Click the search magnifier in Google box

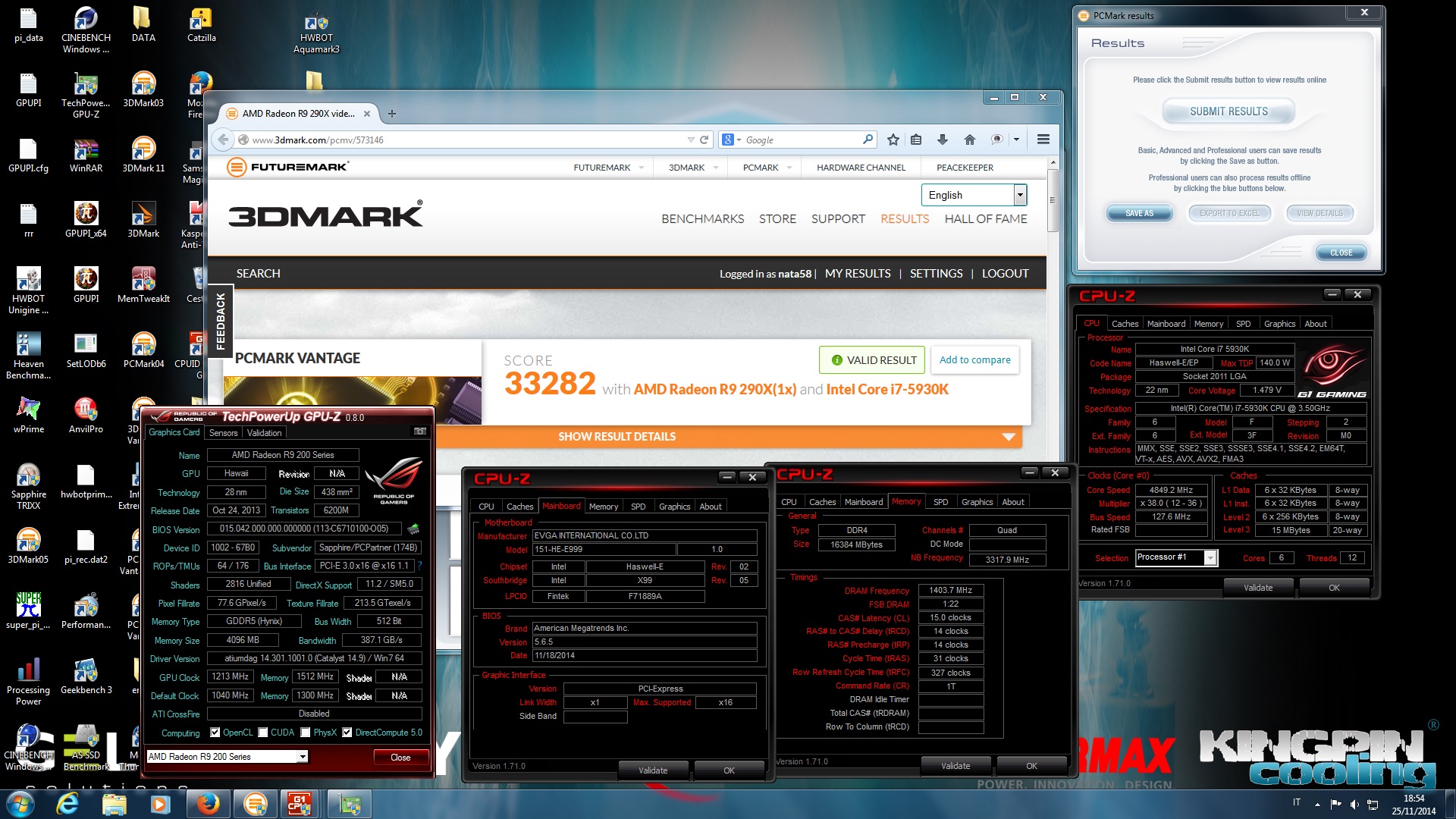pos(868,140)
